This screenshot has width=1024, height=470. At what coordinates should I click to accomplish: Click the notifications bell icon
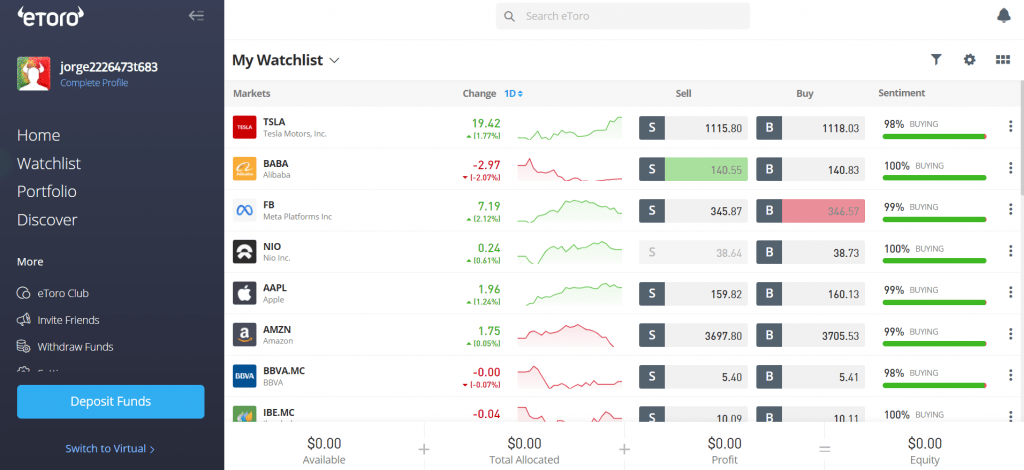pyautogui.click(x=1003, y=15)
